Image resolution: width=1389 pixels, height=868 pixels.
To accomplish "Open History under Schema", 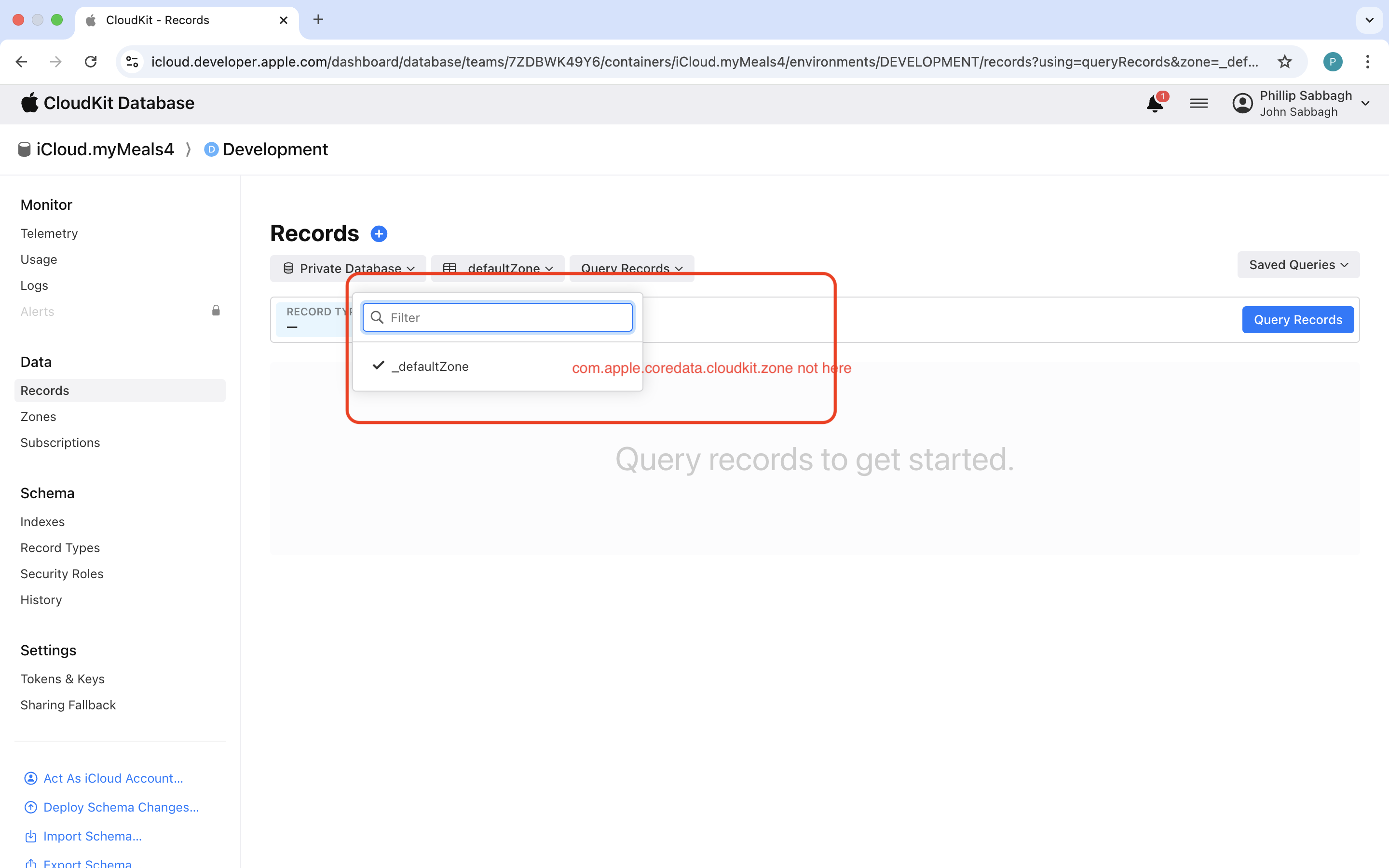I will [41, 599].
